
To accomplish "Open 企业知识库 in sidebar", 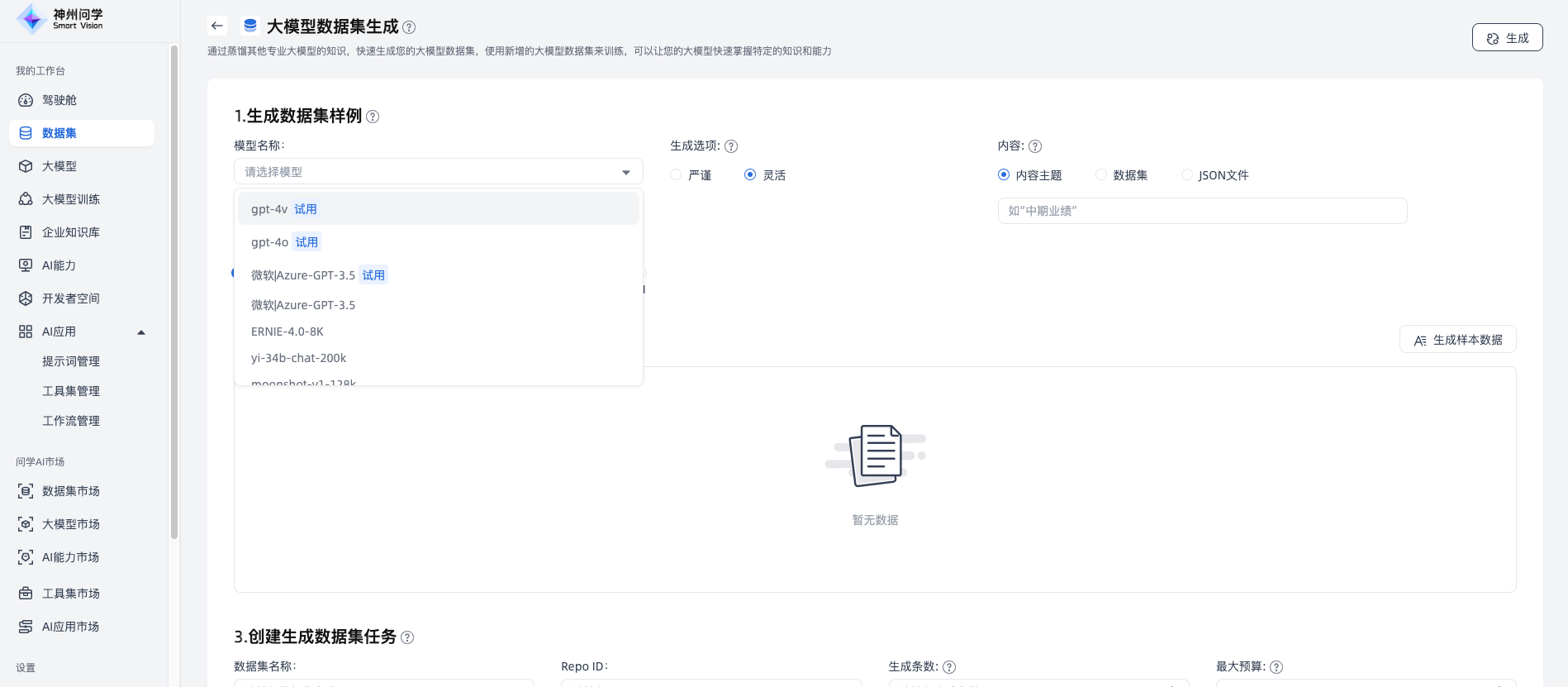I will coord(70,232).
